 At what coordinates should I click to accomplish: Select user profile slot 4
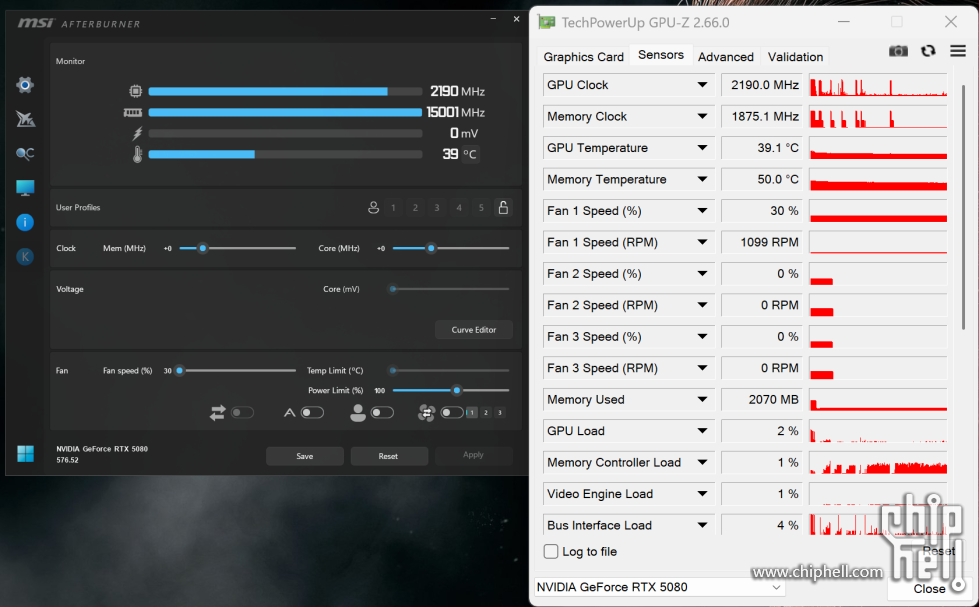pyautogui.click(x=459, y=207)
